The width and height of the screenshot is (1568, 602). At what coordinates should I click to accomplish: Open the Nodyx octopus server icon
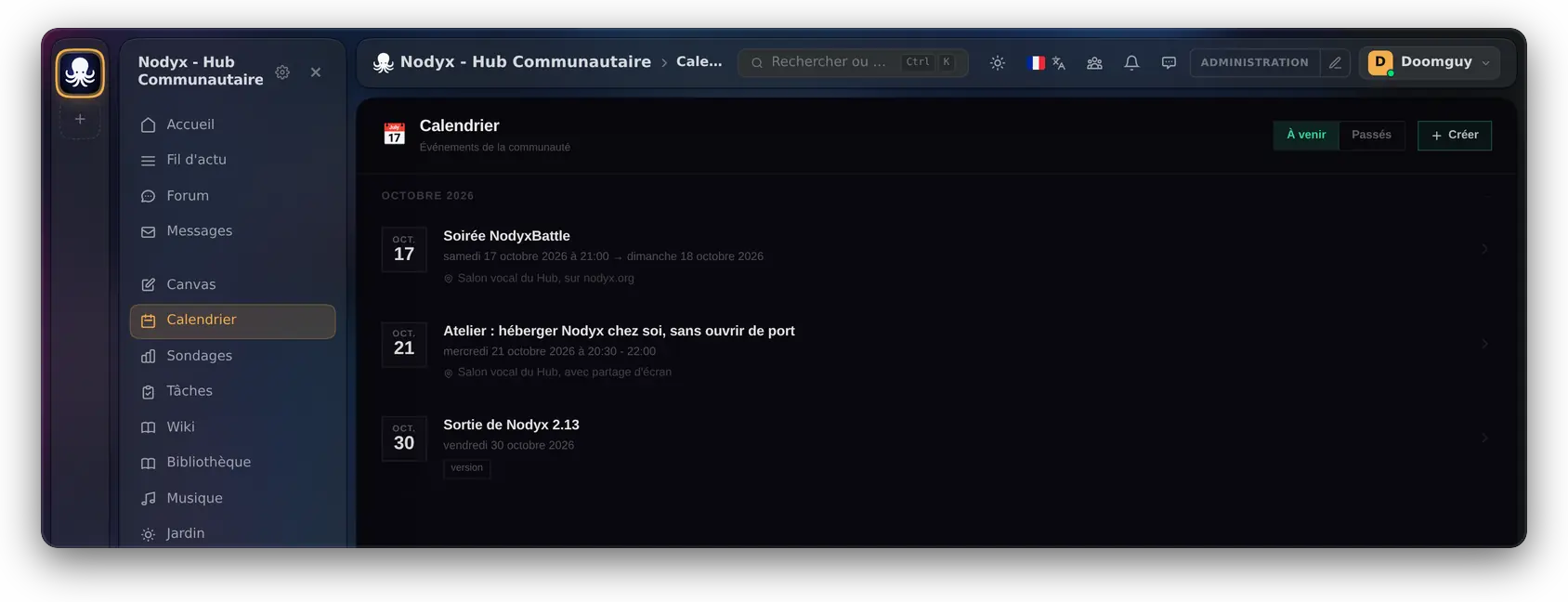(80, 73)
